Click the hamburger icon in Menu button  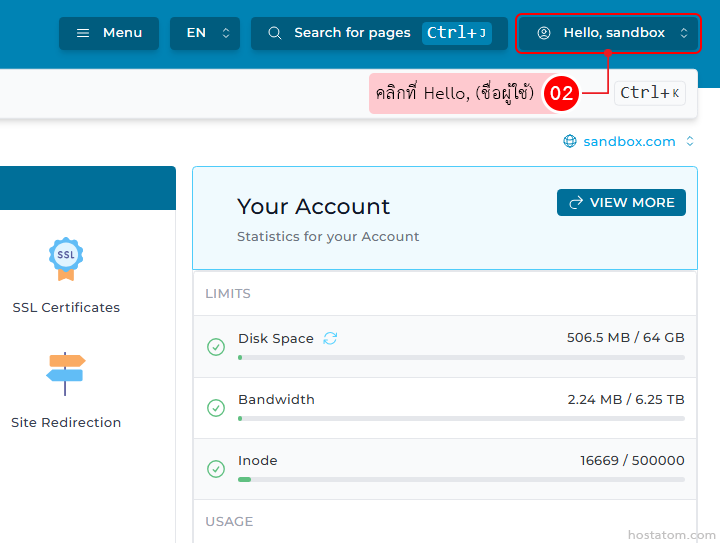[x=83, y=33]
